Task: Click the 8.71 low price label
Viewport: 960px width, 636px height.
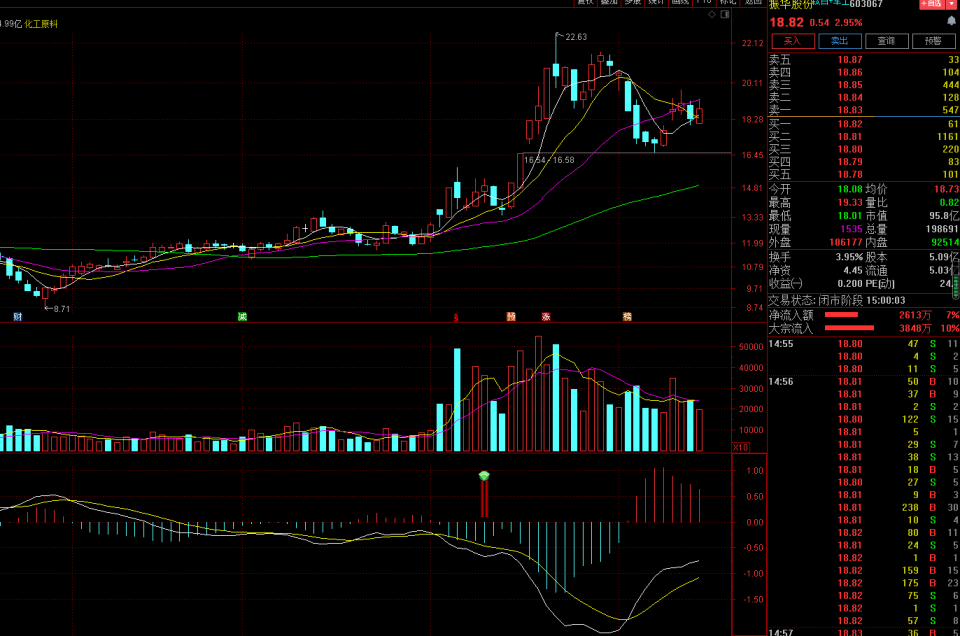Action: point(62,309)
